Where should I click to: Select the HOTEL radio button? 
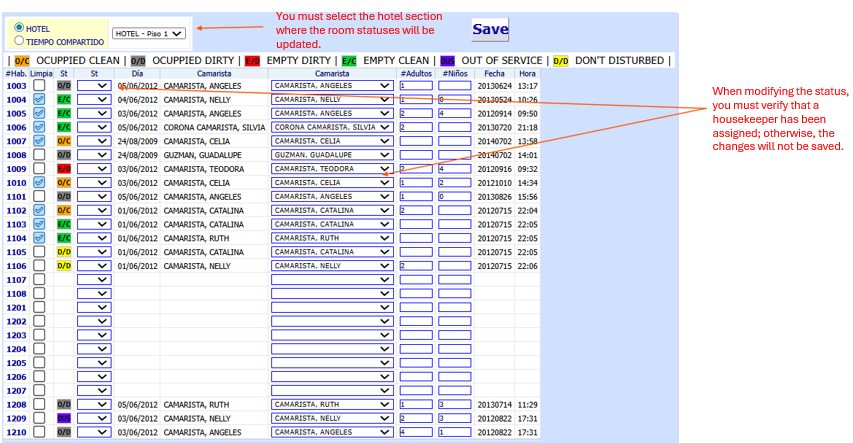click(x=19, y=28)
